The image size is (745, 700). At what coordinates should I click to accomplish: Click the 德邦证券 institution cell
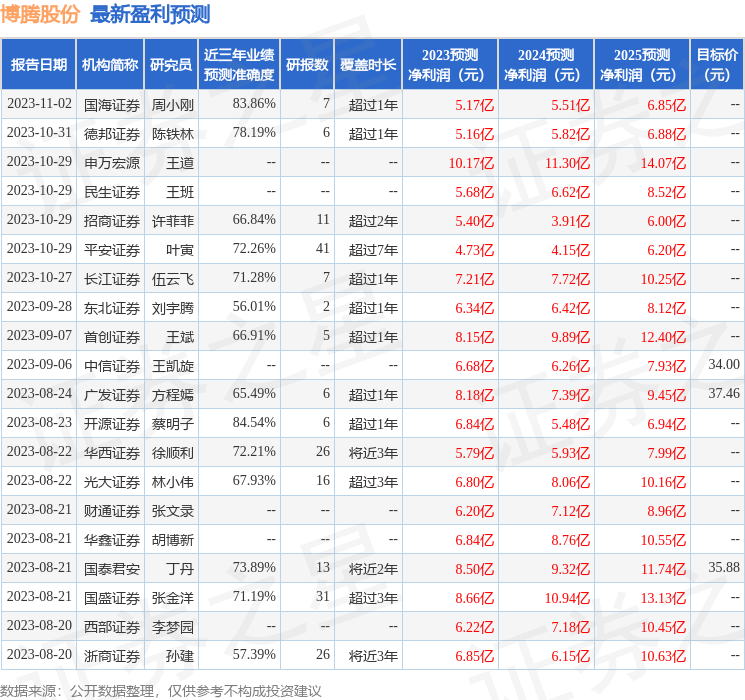112,134
